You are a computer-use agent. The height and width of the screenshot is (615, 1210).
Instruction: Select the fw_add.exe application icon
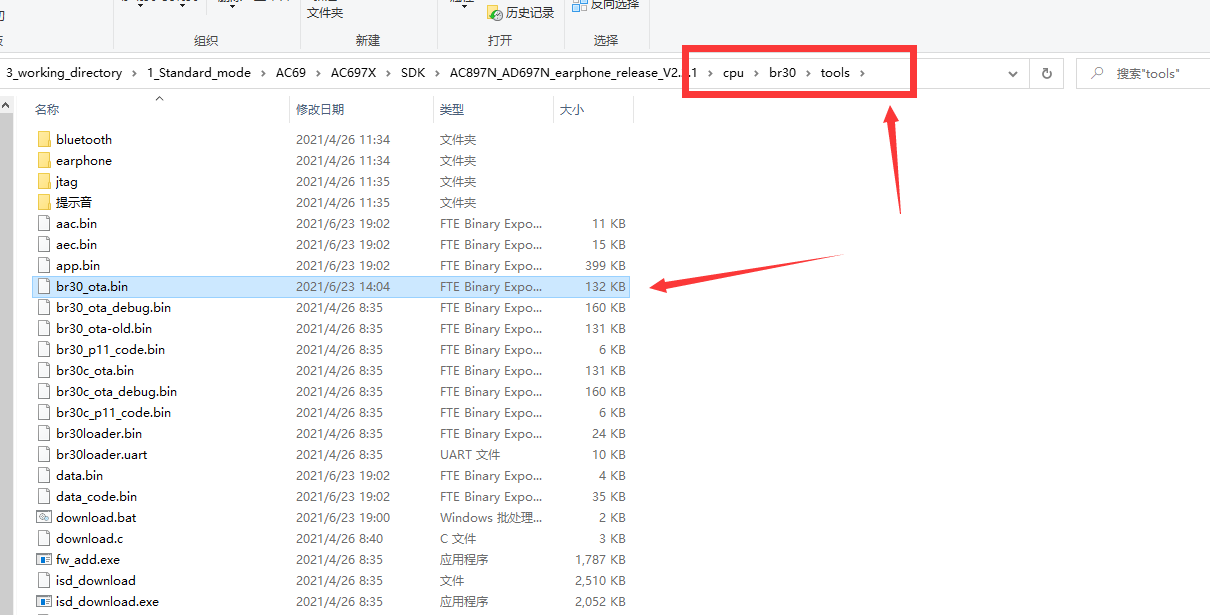(x=43, y=559)
